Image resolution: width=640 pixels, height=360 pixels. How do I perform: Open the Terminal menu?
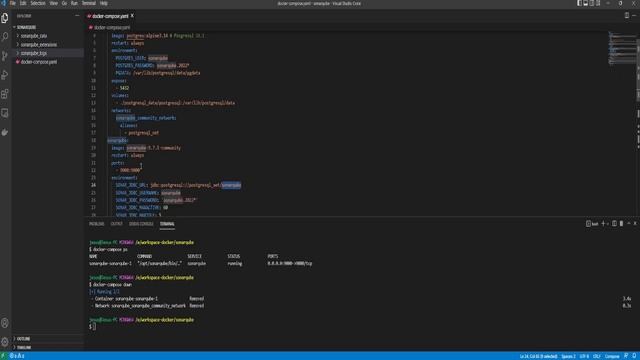click(89, 3)
